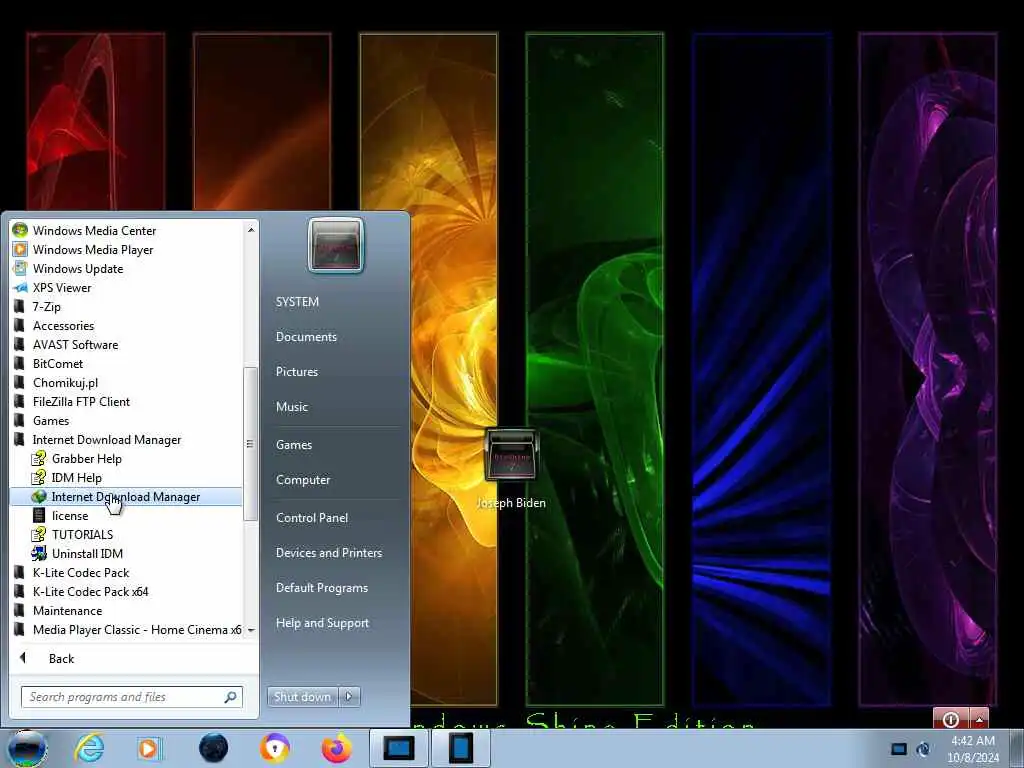Switch to monitor window taskbar button
Screen dimensions: 1024x768
[398, 748]
